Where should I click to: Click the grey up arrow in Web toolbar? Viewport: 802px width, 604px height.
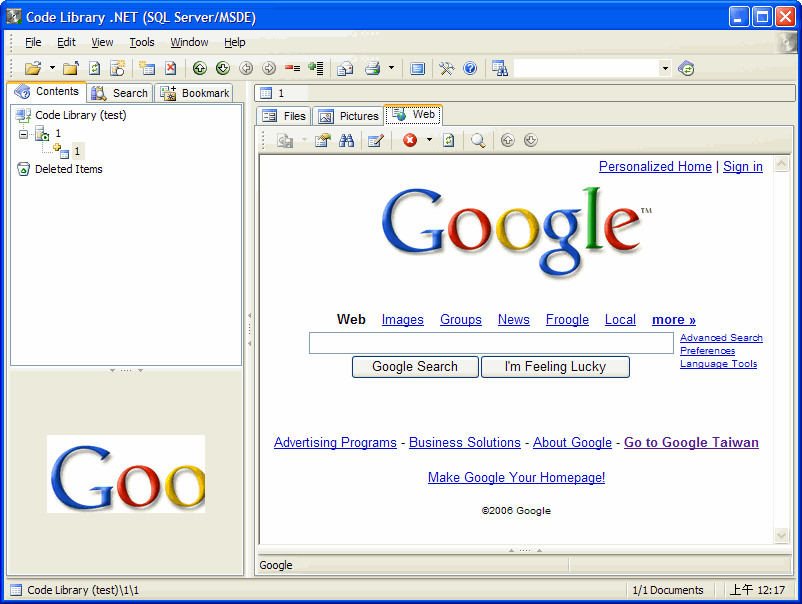(x=507, y=140)
